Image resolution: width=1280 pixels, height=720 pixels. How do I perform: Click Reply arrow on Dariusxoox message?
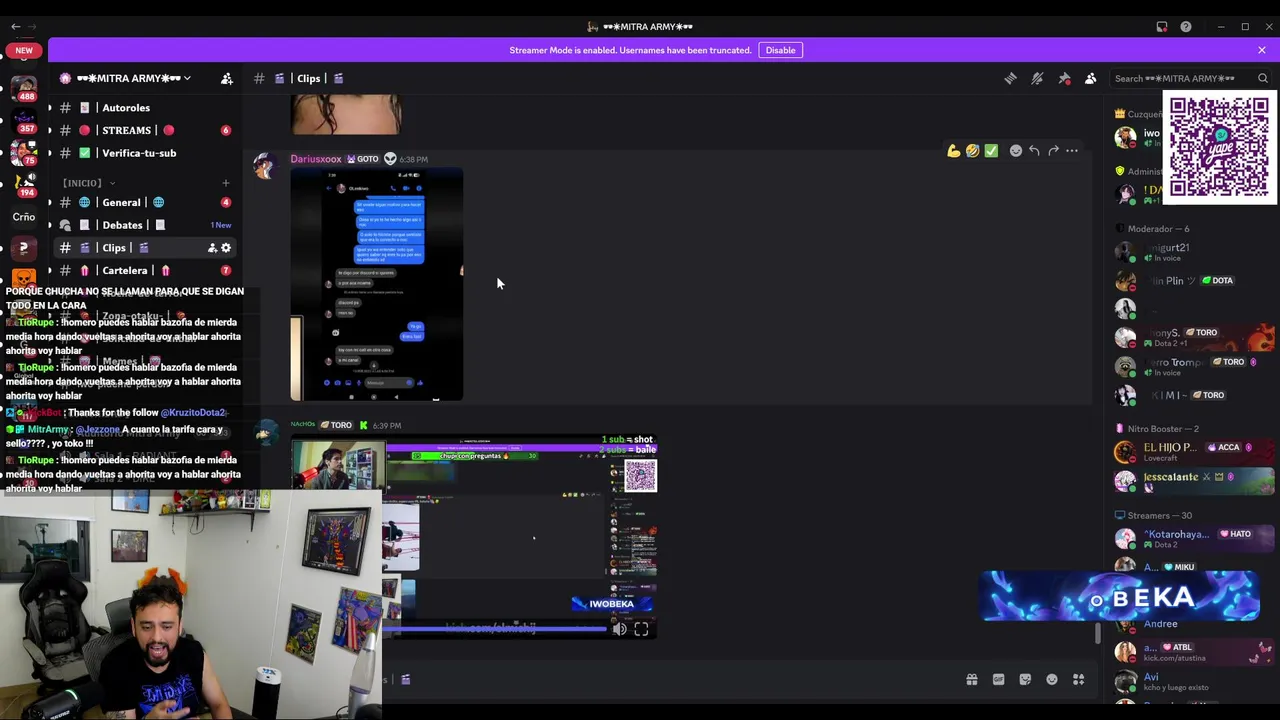pyautogui.click(x=1034, y=151)
